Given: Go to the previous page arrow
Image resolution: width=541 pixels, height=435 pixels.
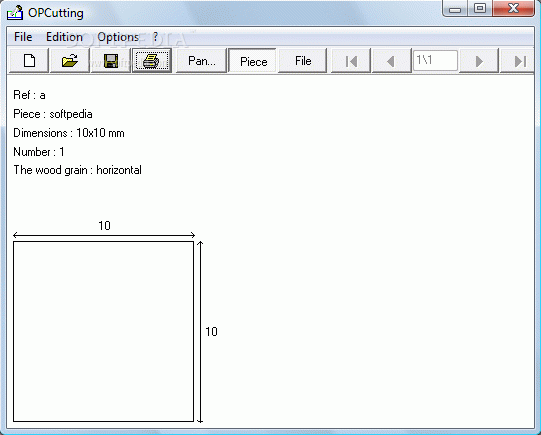Looking at the screenshot, I should pos(391,61).
